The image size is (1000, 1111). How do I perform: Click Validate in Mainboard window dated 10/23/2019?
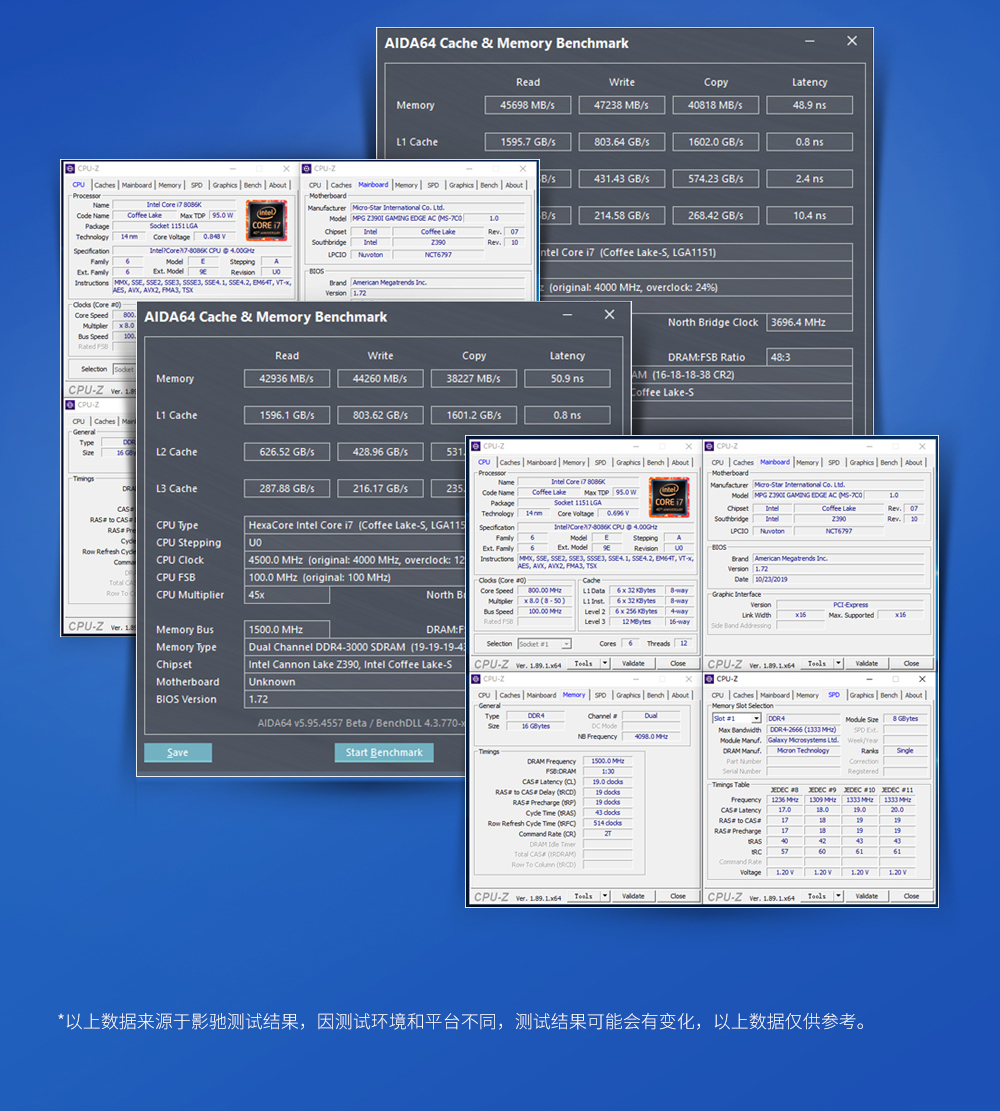[x=867, y=664]
